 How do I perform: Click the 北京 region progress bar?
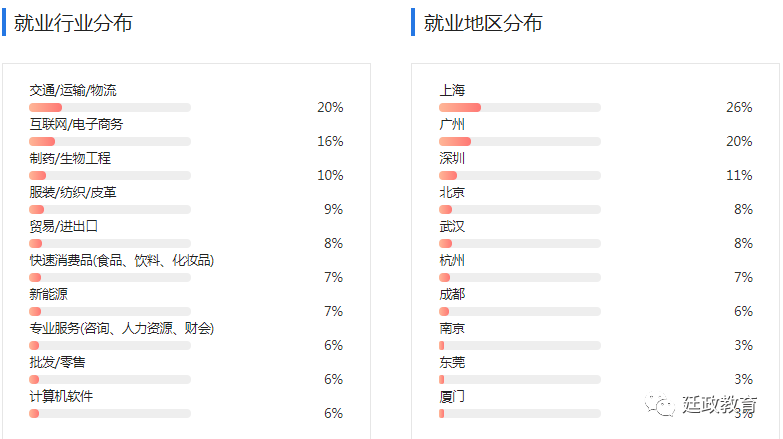(x=520, y=209)
